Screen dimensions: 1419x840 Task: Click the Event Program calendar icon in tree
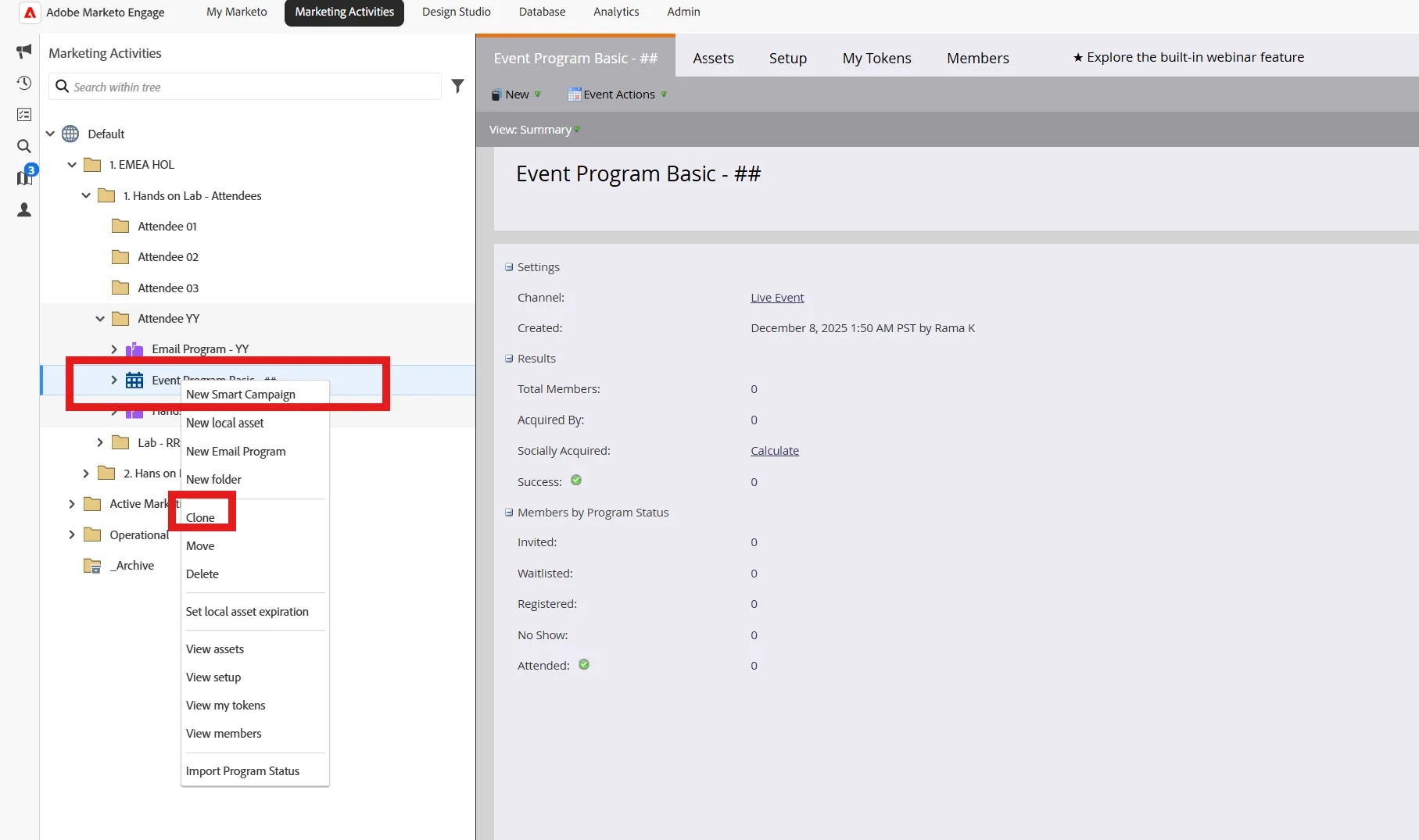[x=134, y=380]
